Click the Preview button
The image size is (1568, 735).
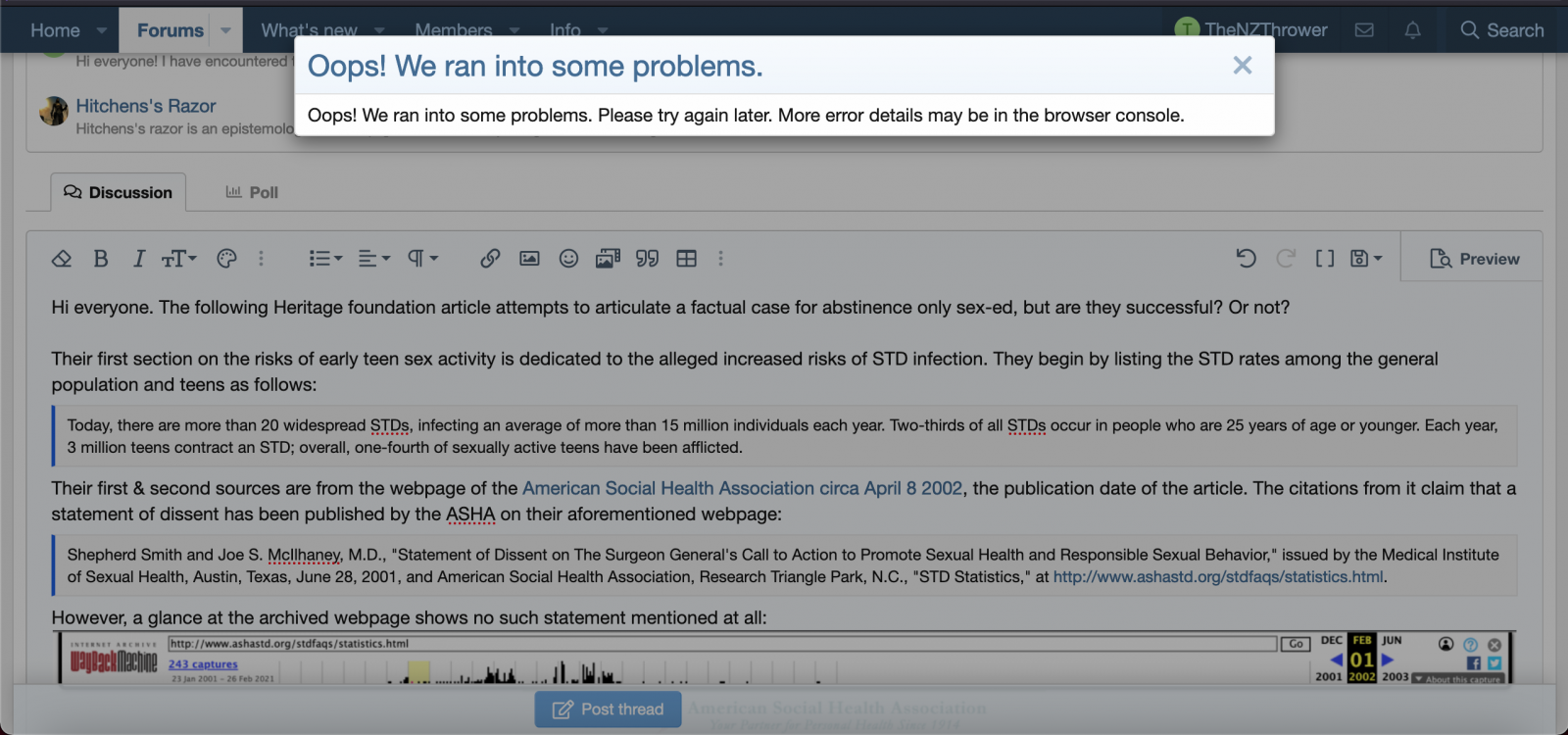pos(1474,259)
